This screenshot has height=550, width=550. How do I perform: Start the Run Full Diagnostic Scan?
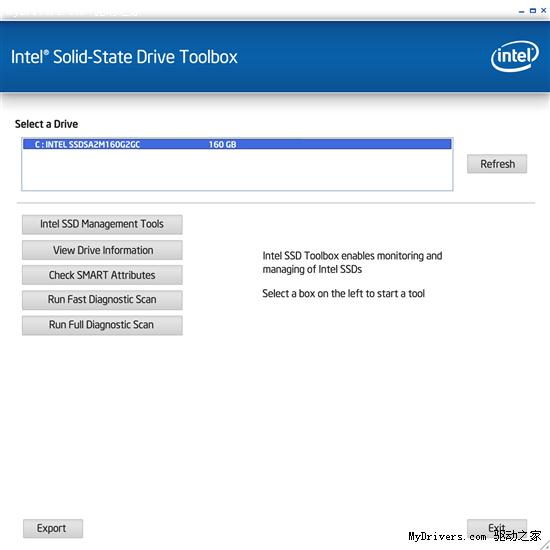(102, 325)
